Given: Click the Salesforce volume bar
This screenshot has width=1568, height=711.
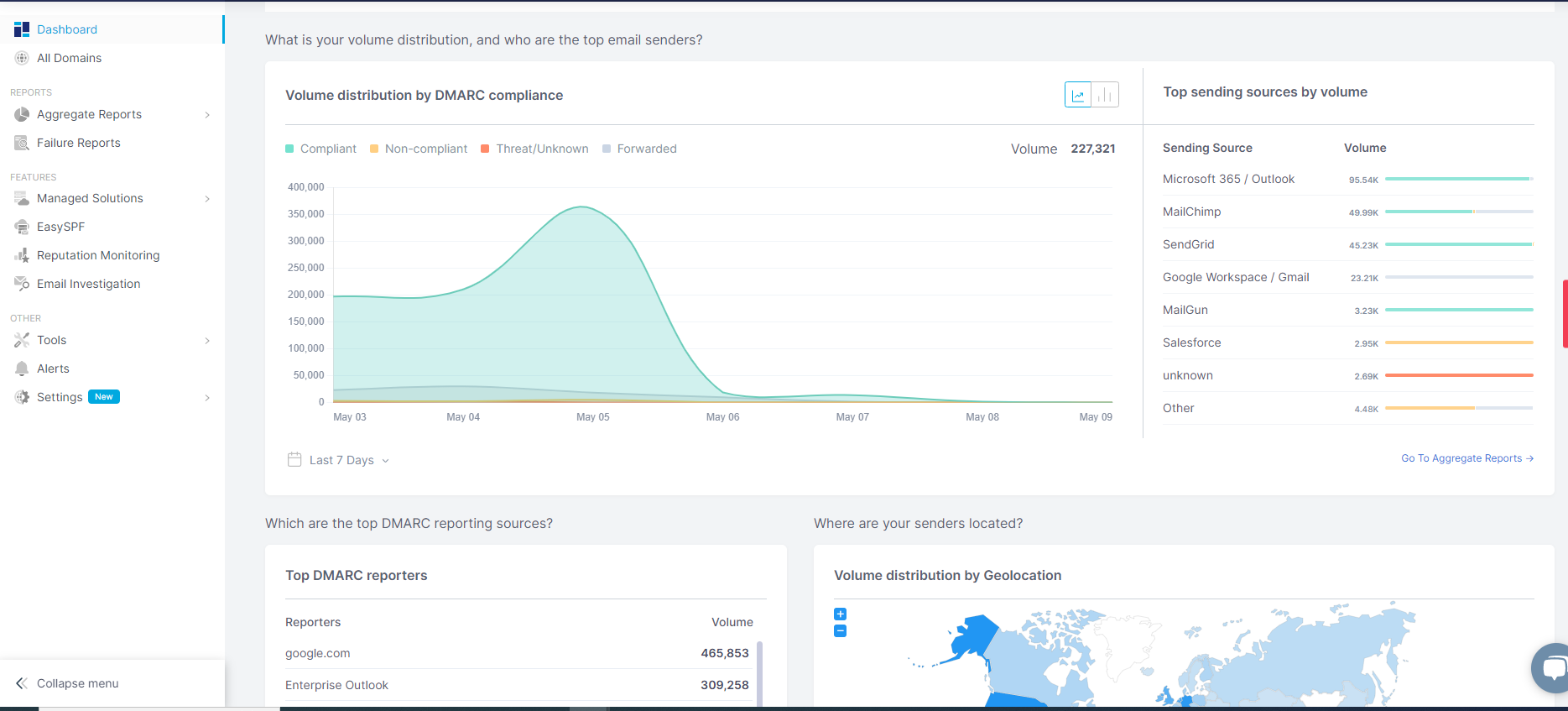Looking at the screenshot, I should (1459, 342).
